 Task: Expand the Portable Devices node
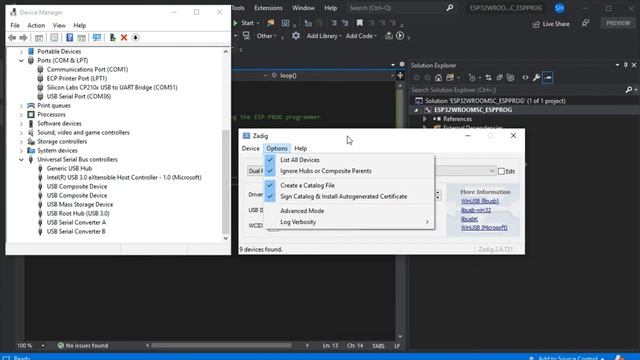pyautogui.click(x=21, y=51)
